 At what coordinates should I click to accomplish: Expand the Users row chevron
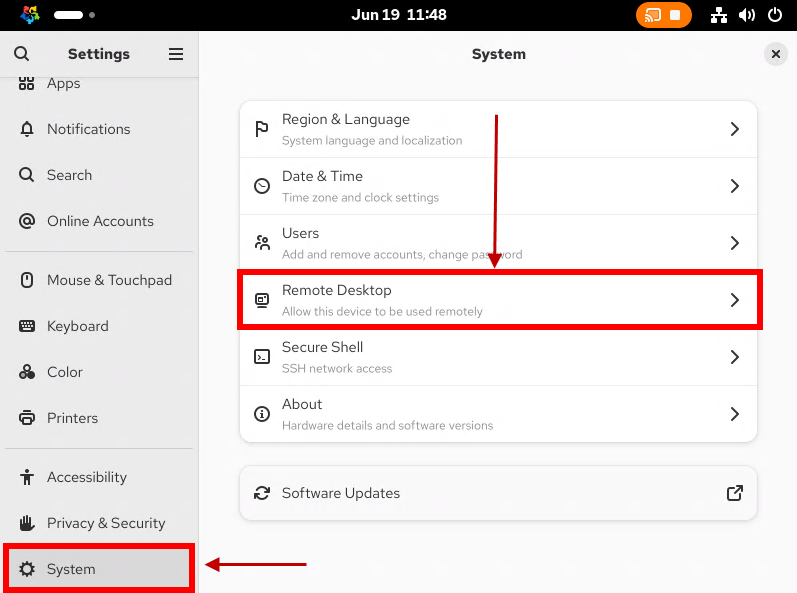(x=734, y=243)
